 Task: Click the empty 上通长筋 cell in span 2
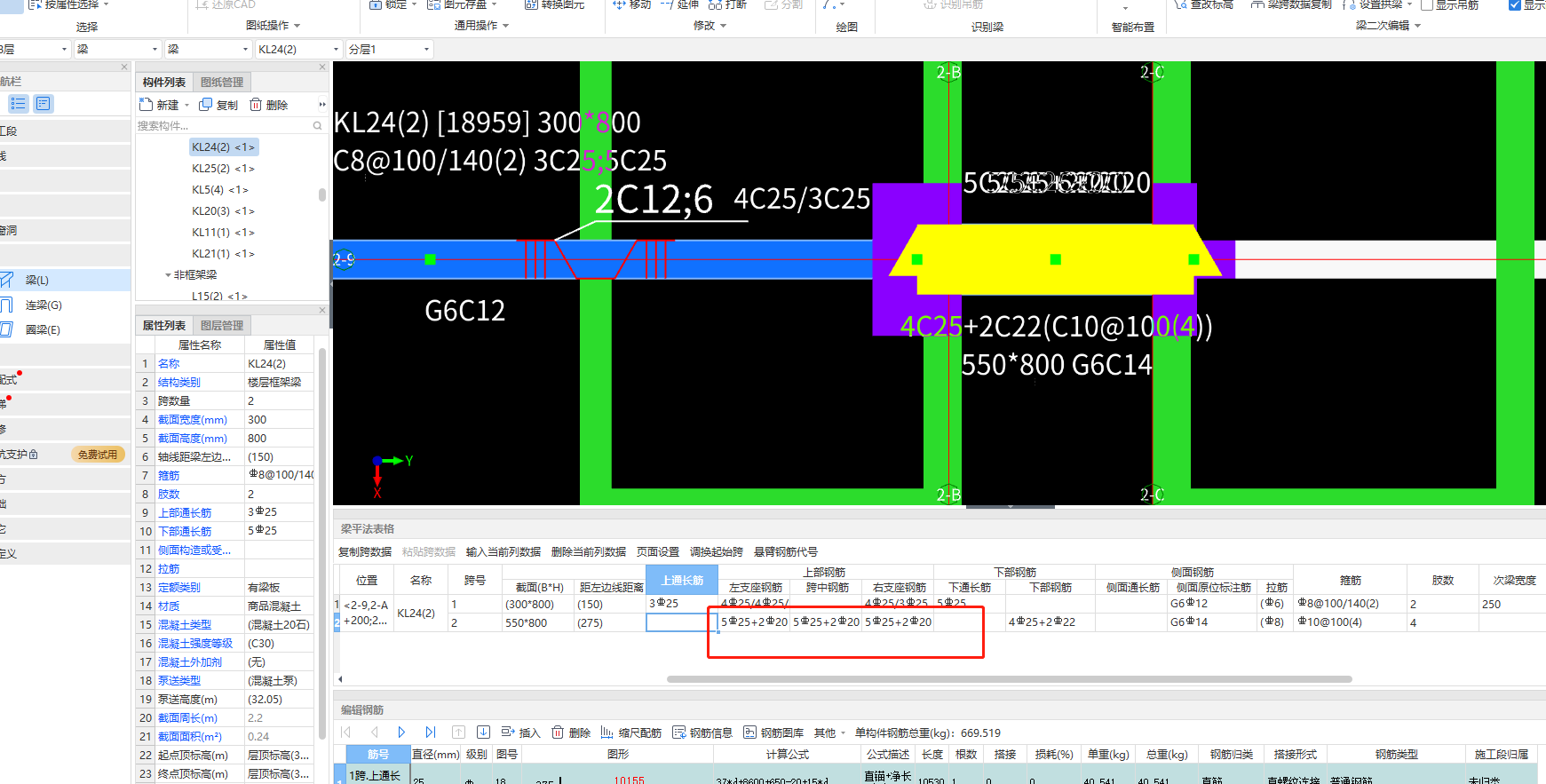pos(681,622)
